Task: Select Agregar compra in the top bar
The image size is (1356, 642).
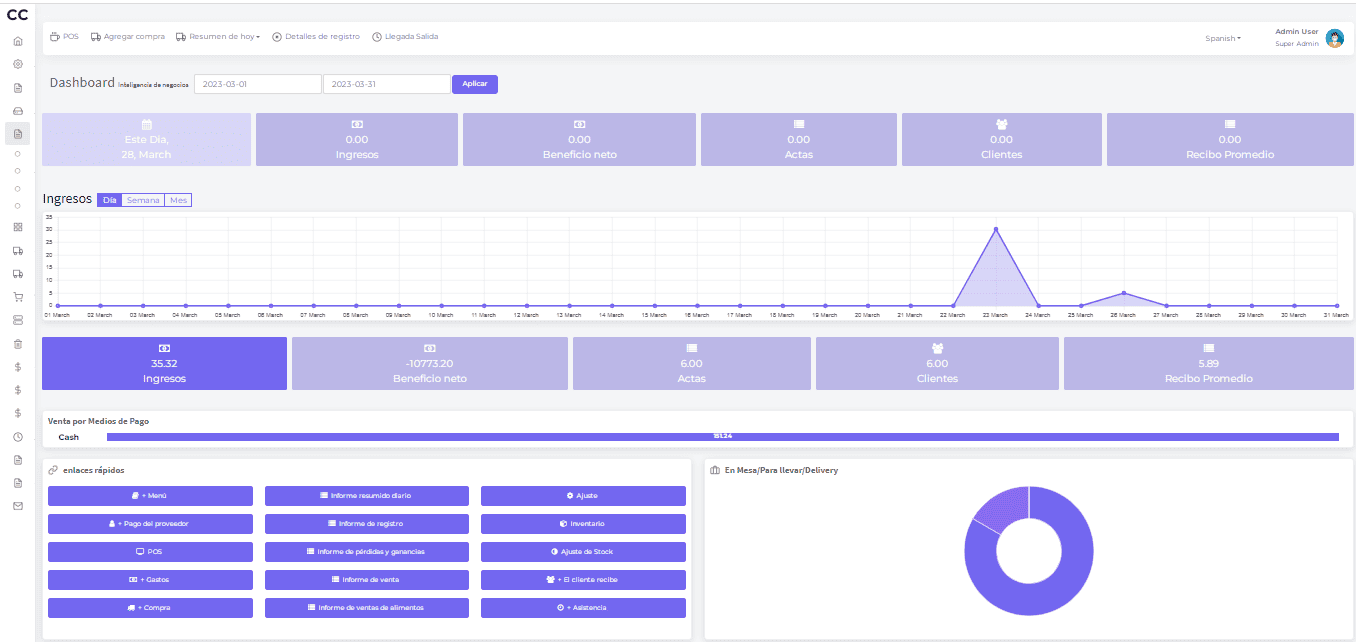Action: click(126, 37)
